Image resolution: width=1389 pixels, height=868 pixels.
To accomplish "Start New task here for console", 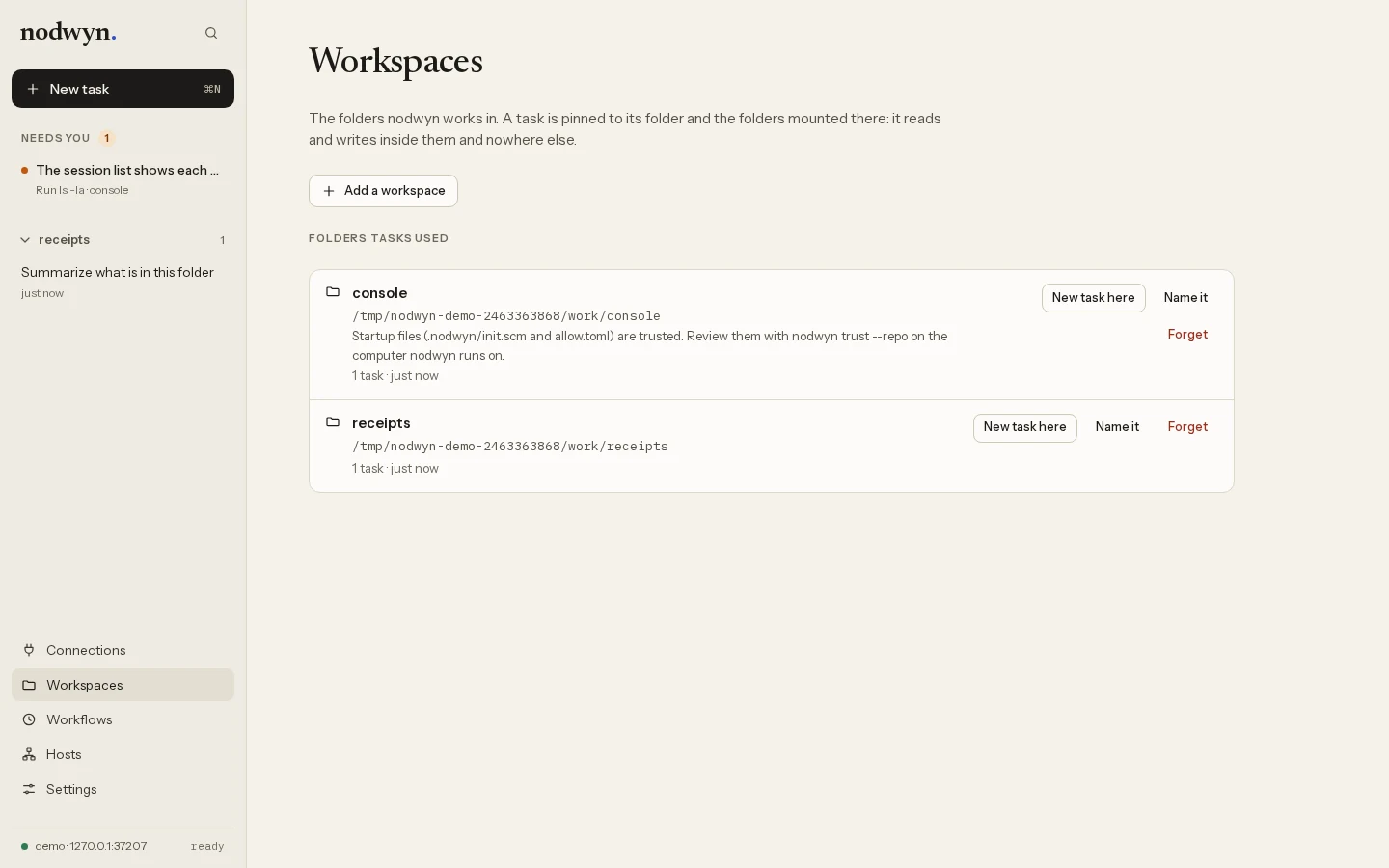I will [1093, 298].
